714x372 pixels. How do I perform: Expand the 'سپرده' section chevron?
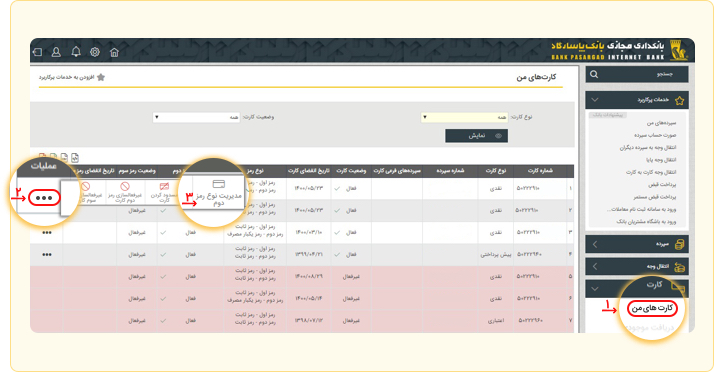[595, 245]
